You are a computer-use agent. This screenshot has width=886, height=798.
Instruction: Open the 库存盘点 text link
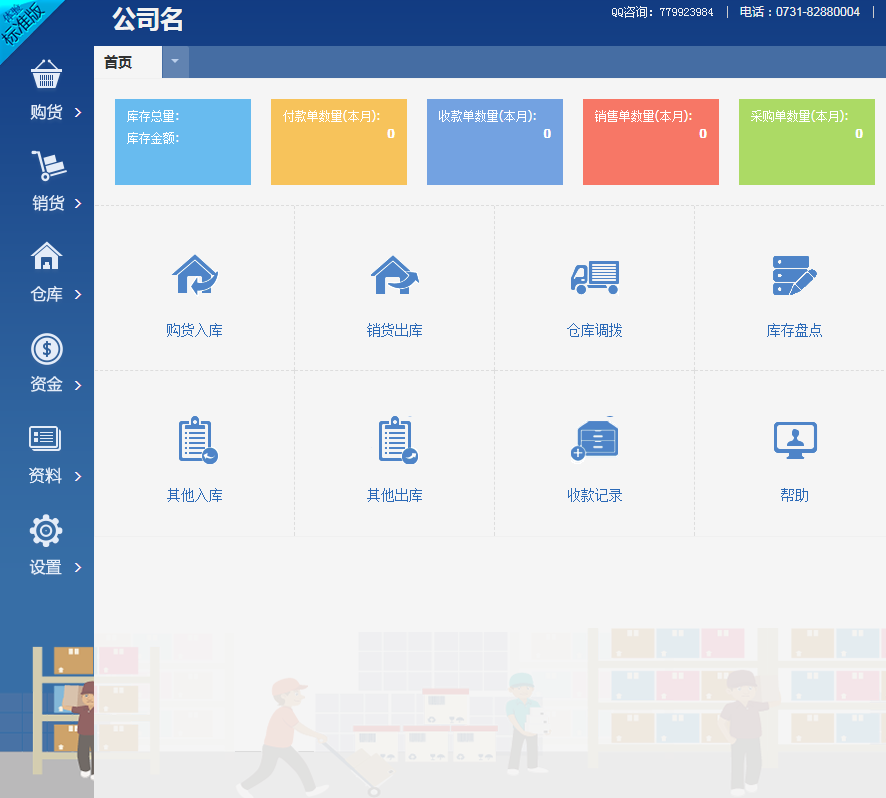(x=794, y=330)
